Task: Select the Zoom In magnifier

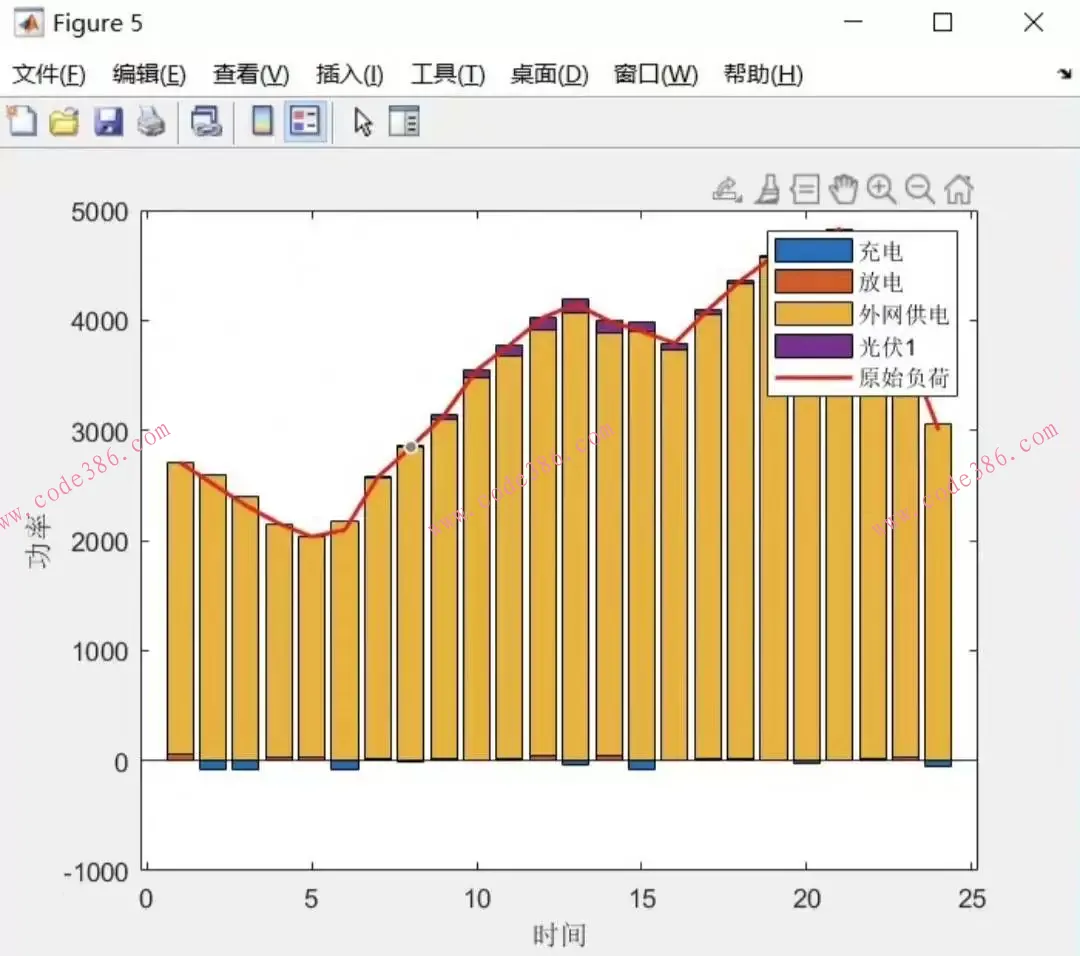Action: pos(882,189)
